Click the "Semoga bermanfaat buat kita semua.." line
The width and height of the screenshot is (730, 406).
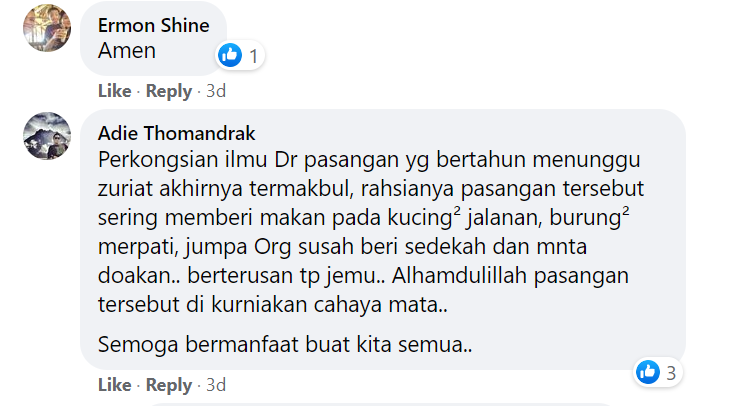pos(285,345)
